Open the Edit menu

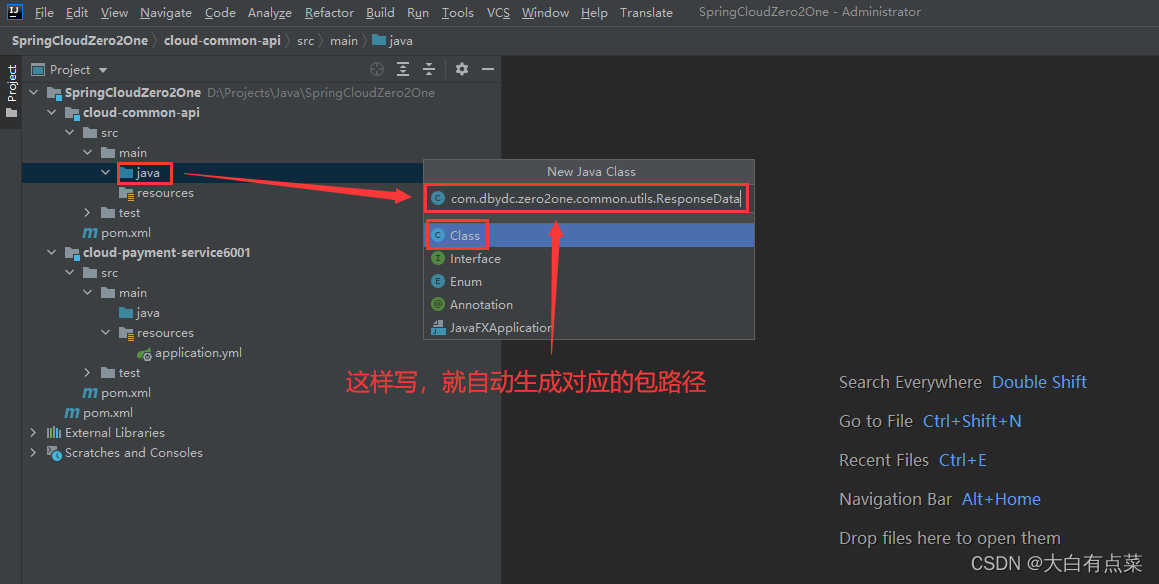[77, 13]
